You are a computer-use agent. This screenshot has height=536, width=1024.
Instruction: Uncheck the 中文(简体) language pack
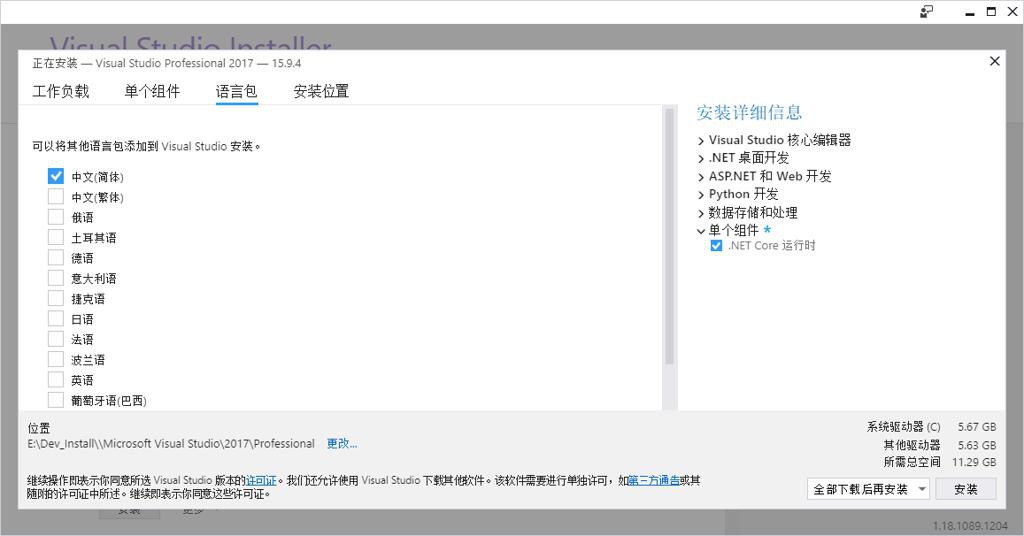click(56, 176)
